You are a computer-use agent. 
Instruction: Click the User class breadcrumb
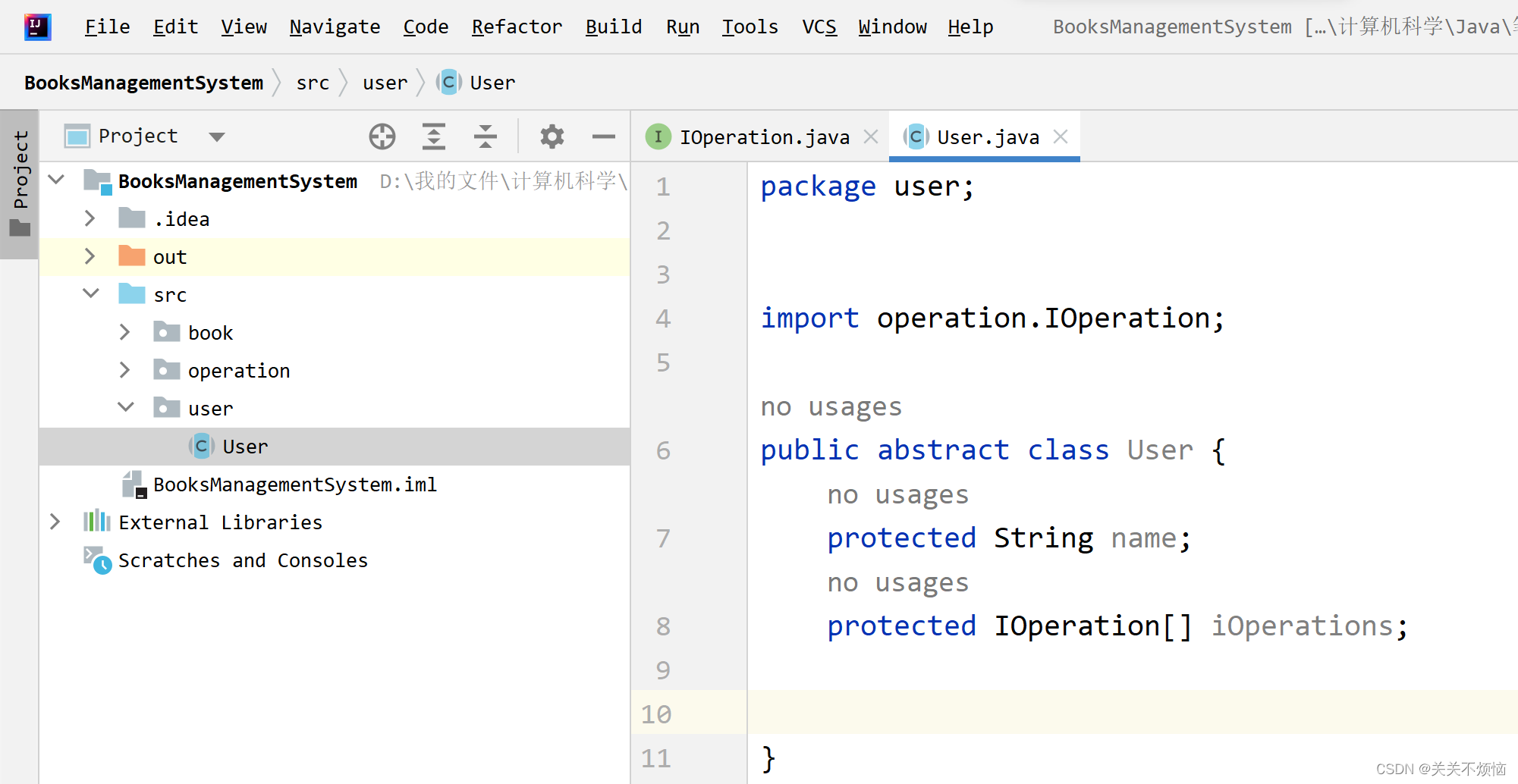[x=477, y=83]
